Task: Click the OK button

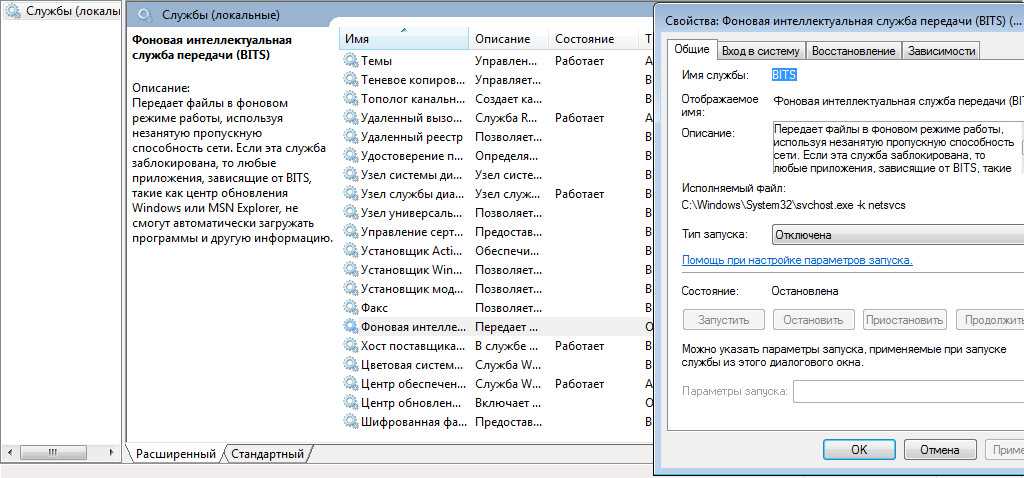Action: click(x=859, y=449)
